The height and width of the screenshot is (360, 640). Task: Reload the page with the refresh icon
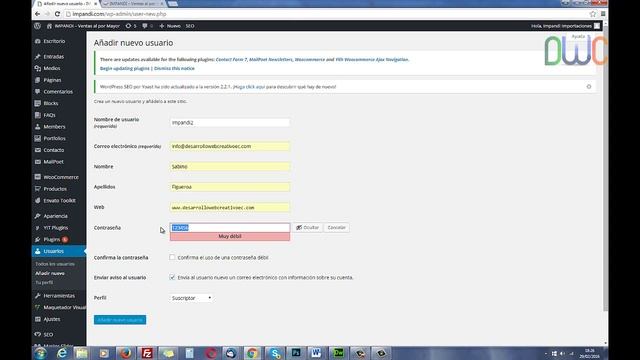click(x=57, y=14)
